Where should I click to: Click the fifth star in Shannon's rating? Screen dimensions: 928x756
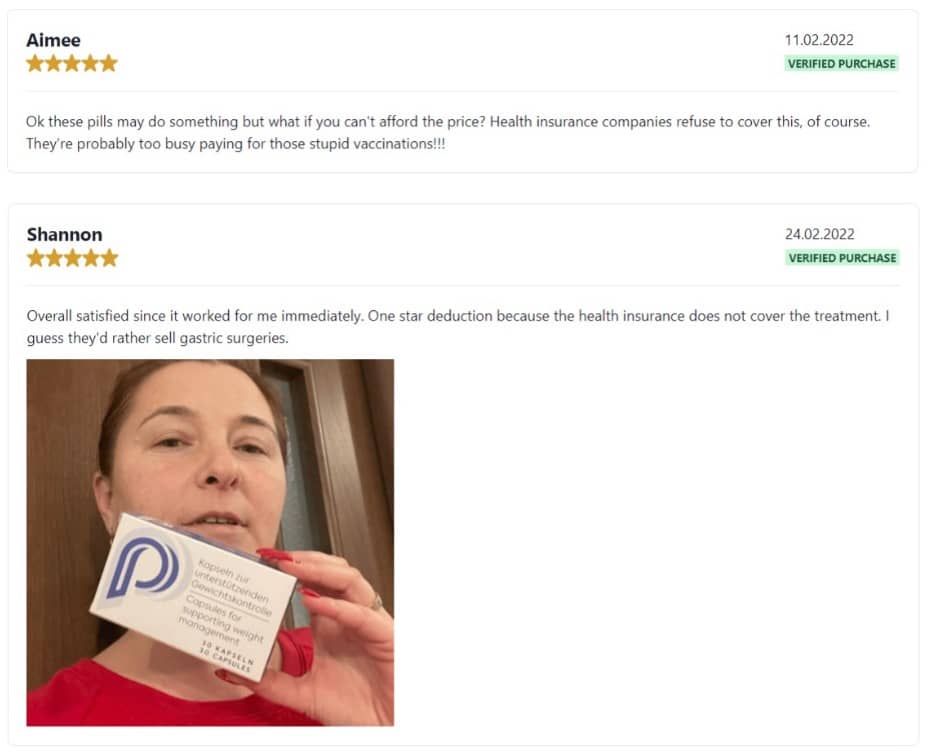click(109, 258)
